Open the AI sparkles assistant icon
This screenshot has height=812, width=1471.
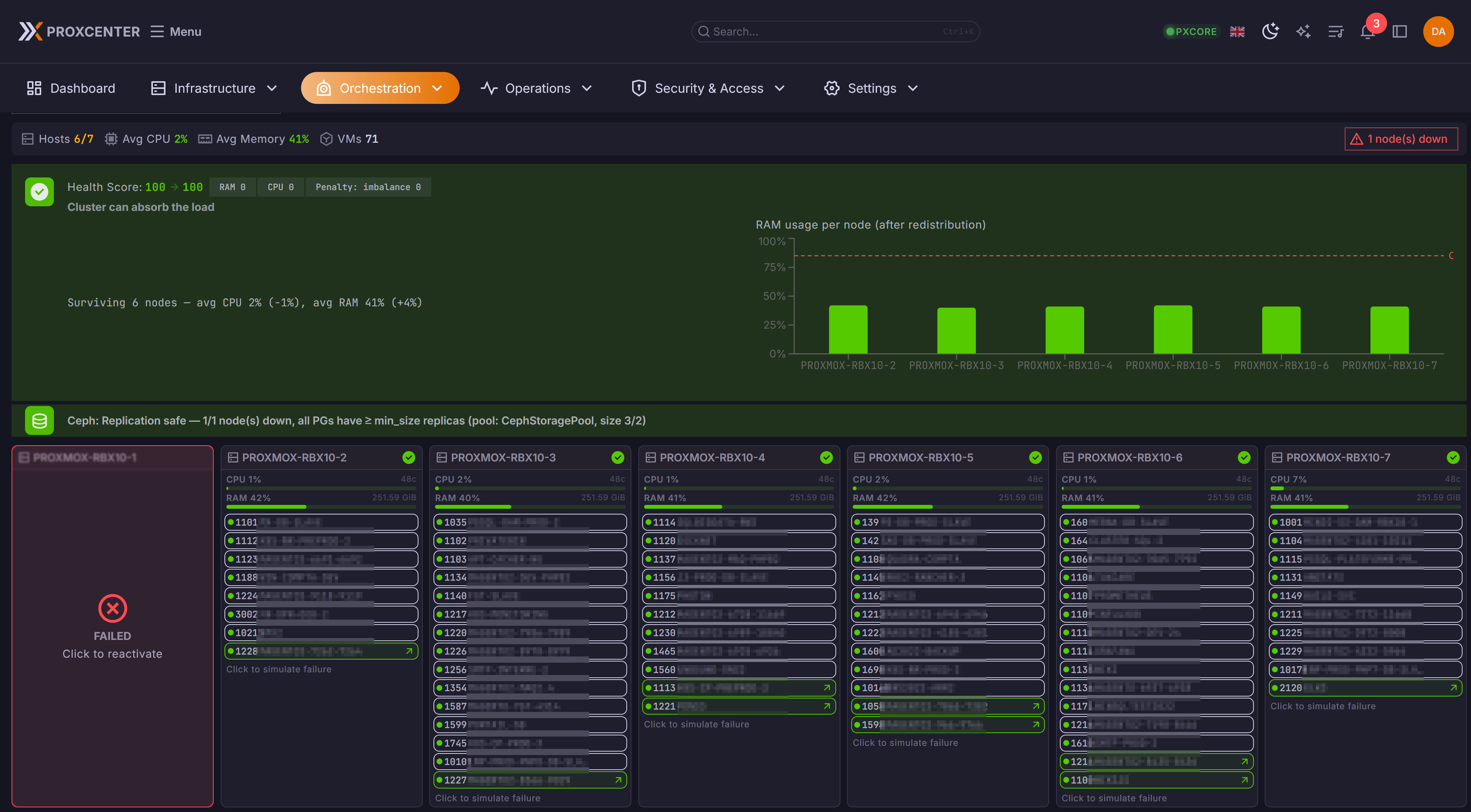click(x=1302, y=32)
